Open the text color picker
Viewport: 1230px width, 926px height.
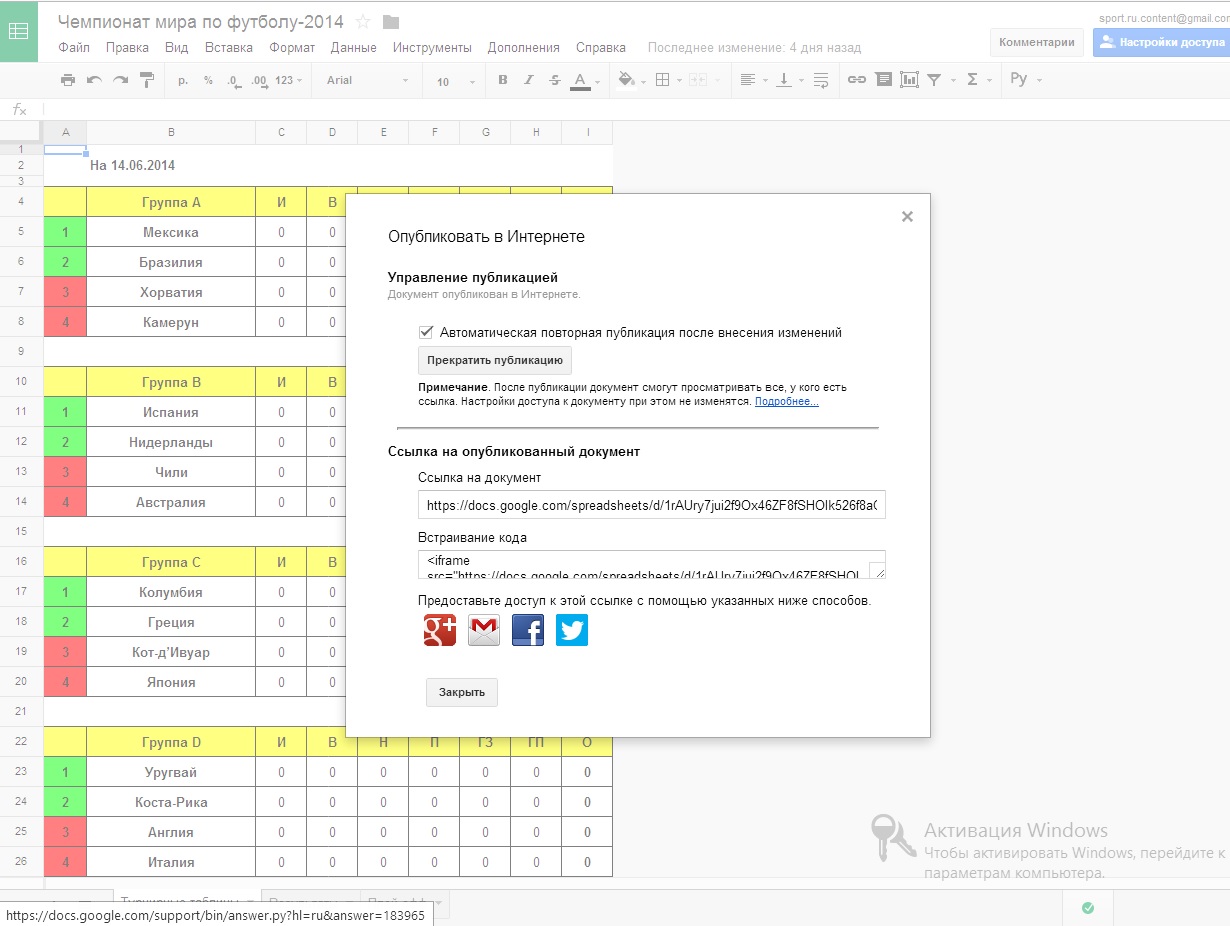[x=584, y=80]
